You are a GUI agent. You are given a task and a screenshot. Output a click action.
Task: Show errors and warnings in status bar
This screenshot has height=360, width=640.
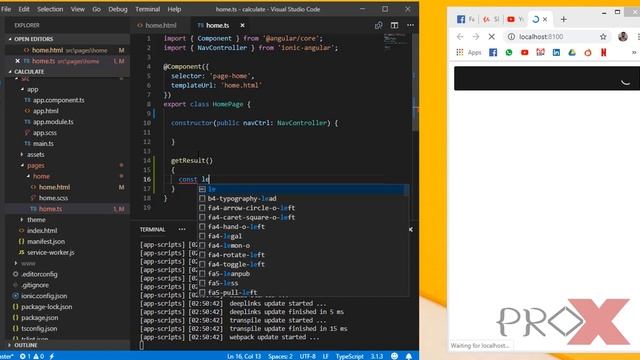click(x=32, y=356)
